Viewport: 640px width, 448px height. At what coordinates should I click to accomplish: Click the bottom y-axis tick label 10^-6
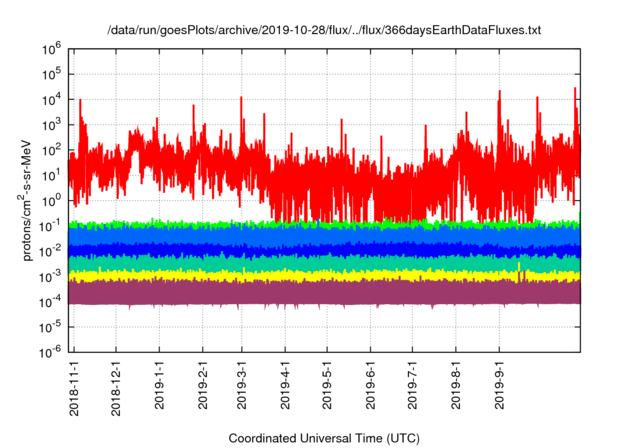[52, 350]
